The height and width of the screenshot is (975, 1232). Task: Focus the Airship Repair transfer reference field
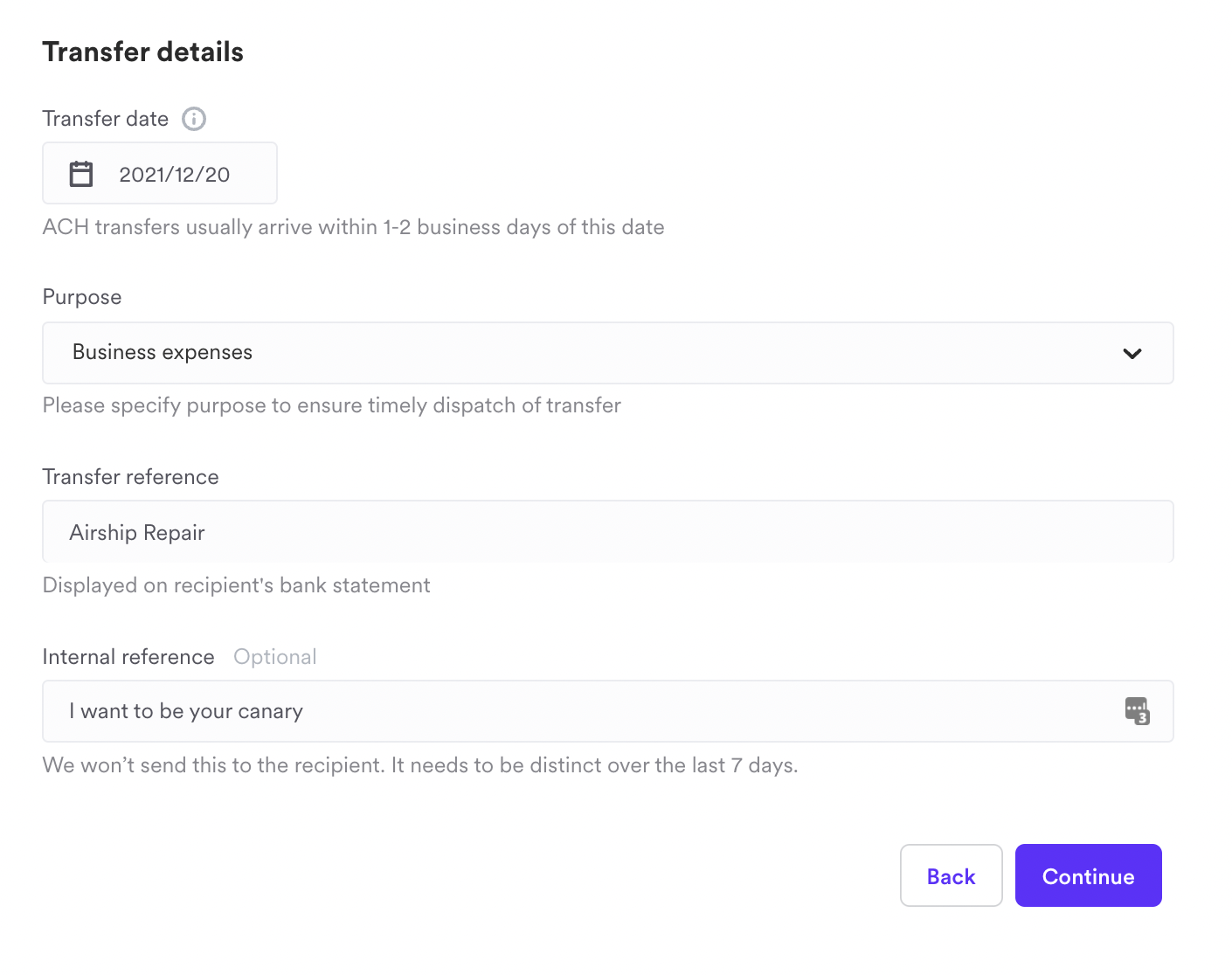click(x=607, y=532)
